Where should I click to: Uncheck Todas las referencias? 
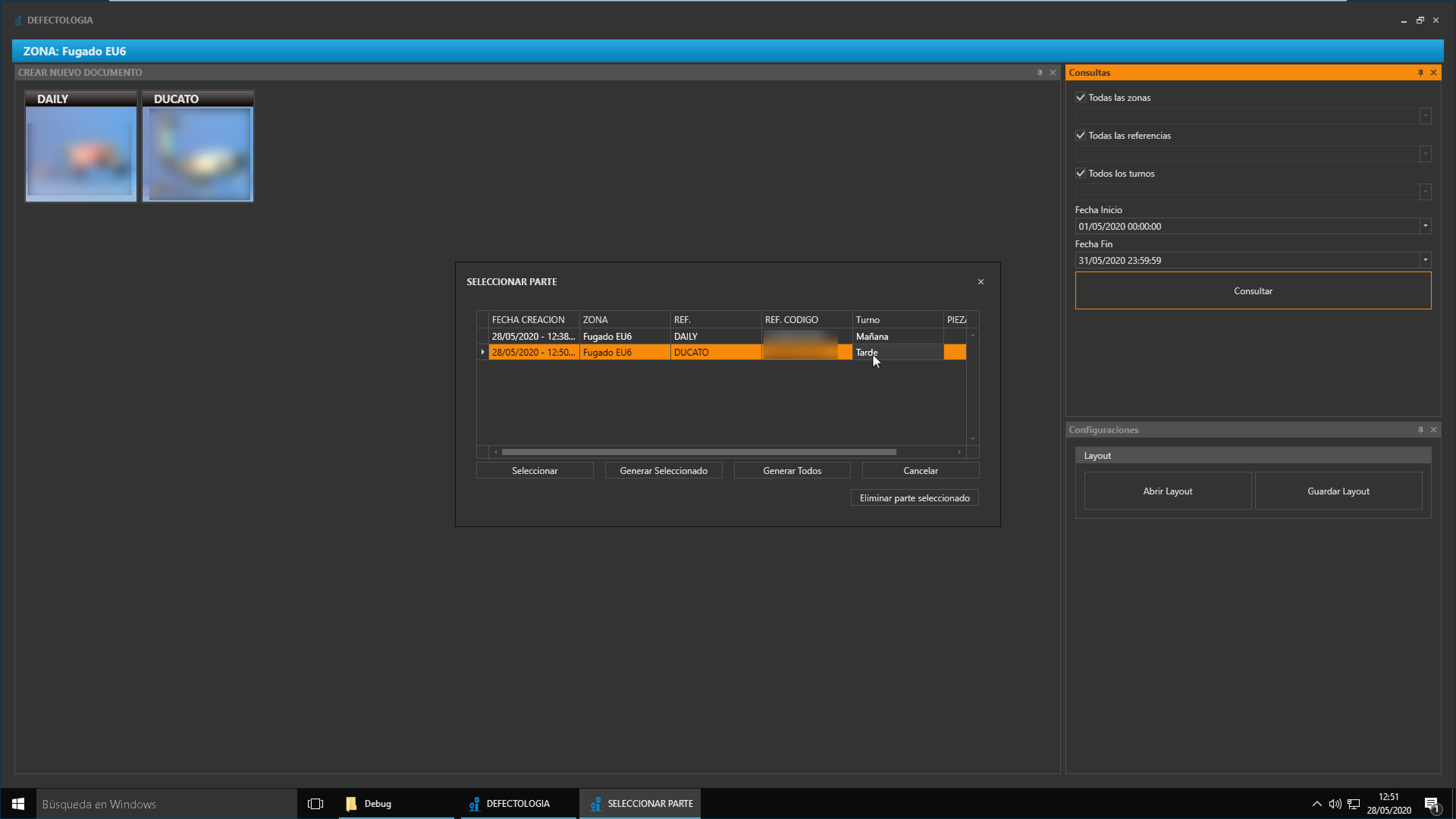click(x=1081, y=135)
